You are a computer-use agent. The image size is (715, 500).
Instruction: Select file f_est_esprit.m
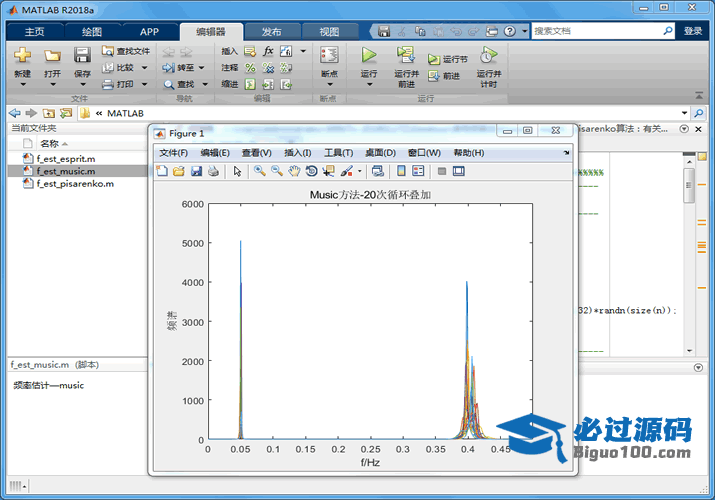pyautogui.click(x=66, y=159)
